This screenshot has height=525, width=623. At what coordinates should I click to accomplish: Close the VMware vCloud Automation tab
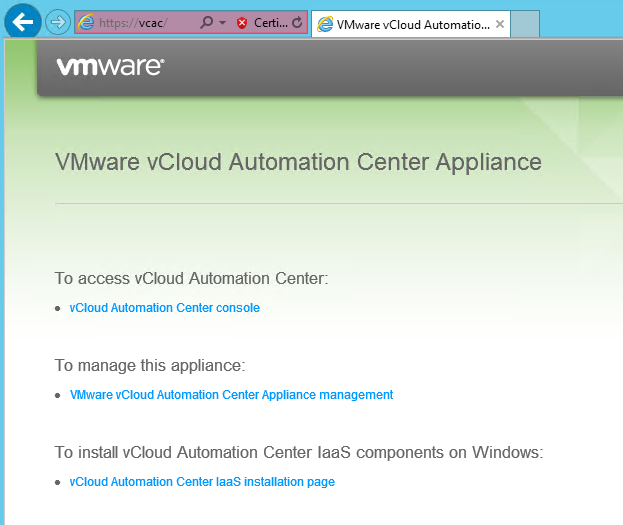(500, 23)
